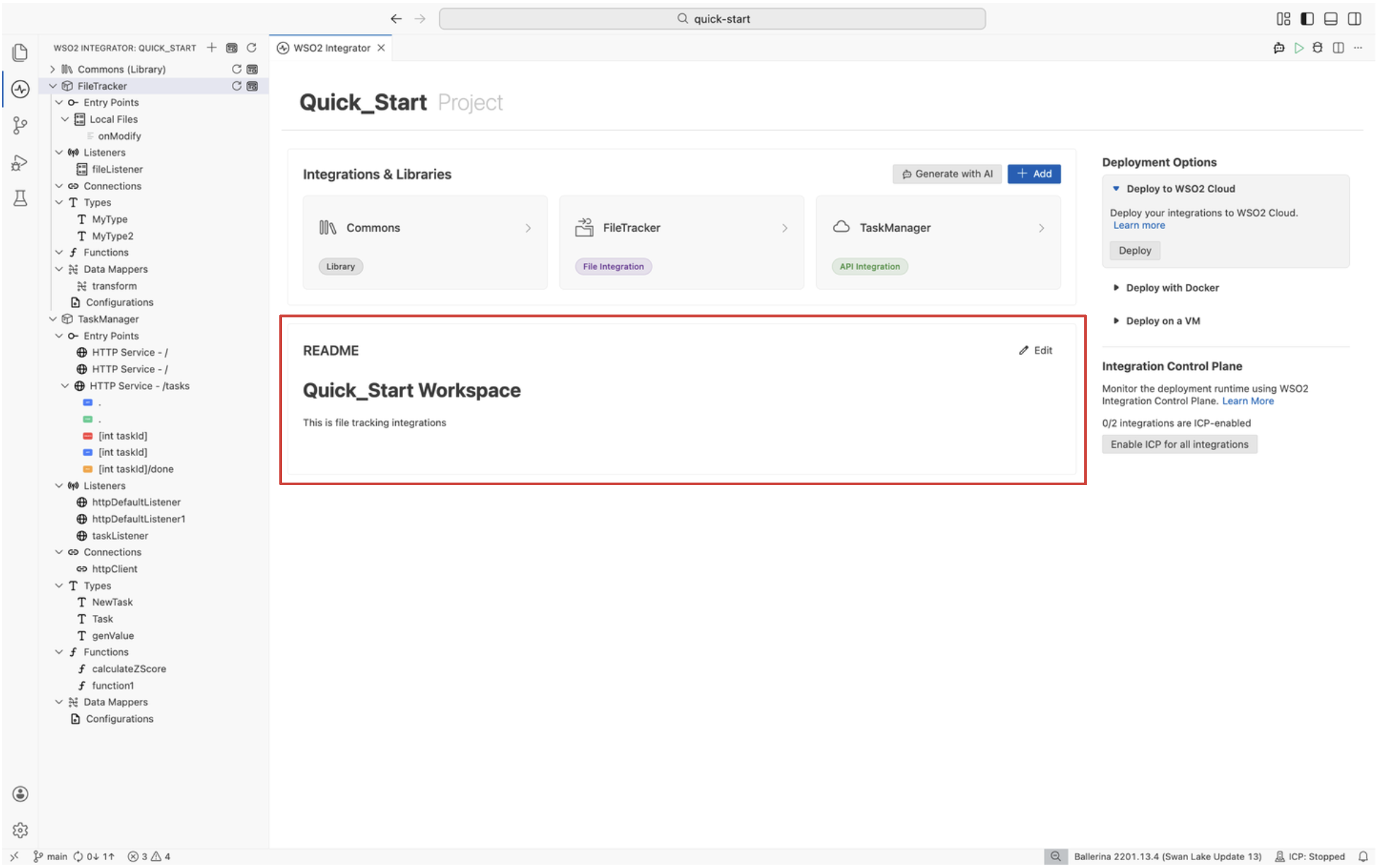Open the [int taskId]/done resource
The height and width of the screenshot is (868, 1376).
(136, 469)
